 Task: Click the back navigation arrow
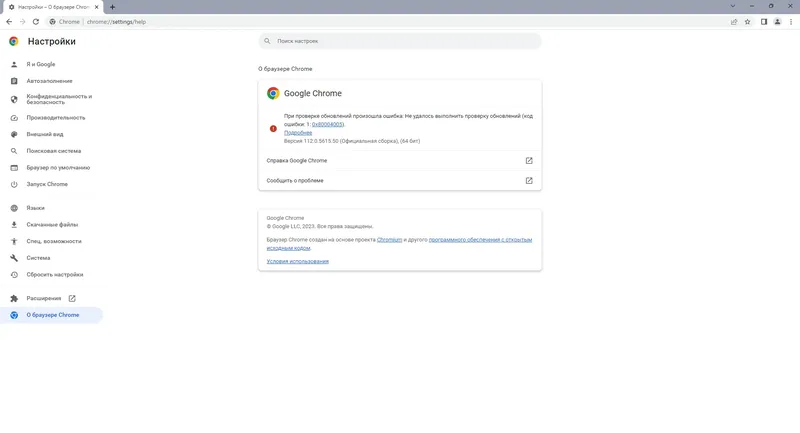click(9, 21)
